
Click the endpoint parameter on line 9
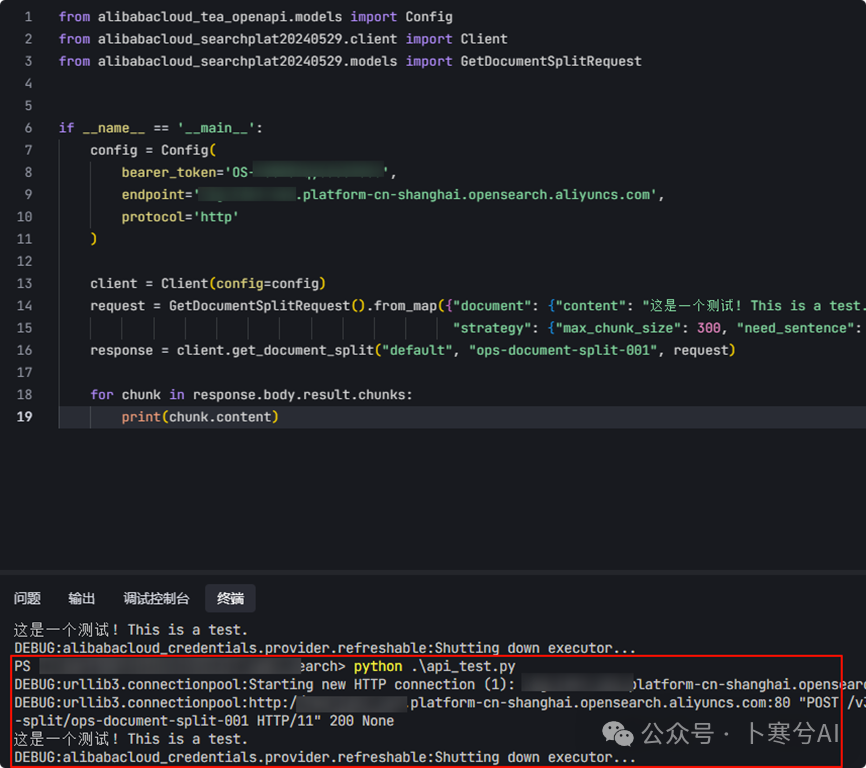[x=153, y=194]
